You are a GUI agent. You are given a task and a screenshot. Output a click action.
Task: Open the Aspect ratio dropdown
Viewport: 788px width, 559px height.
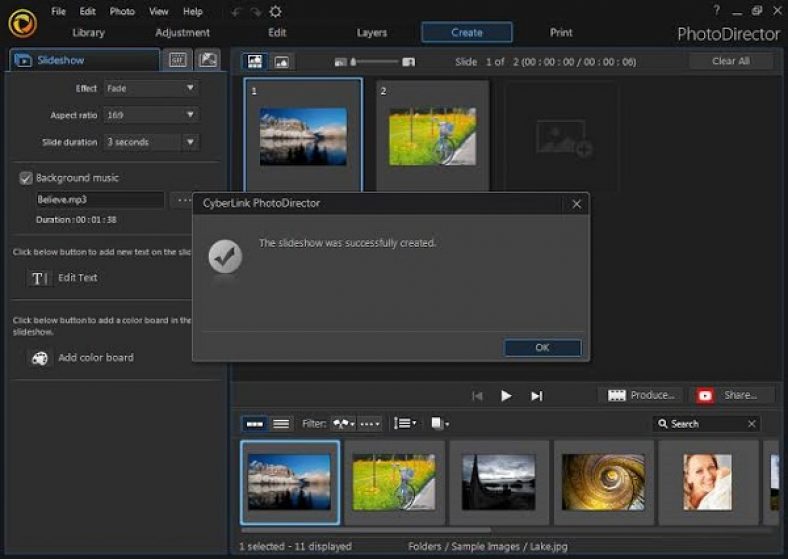190,115
